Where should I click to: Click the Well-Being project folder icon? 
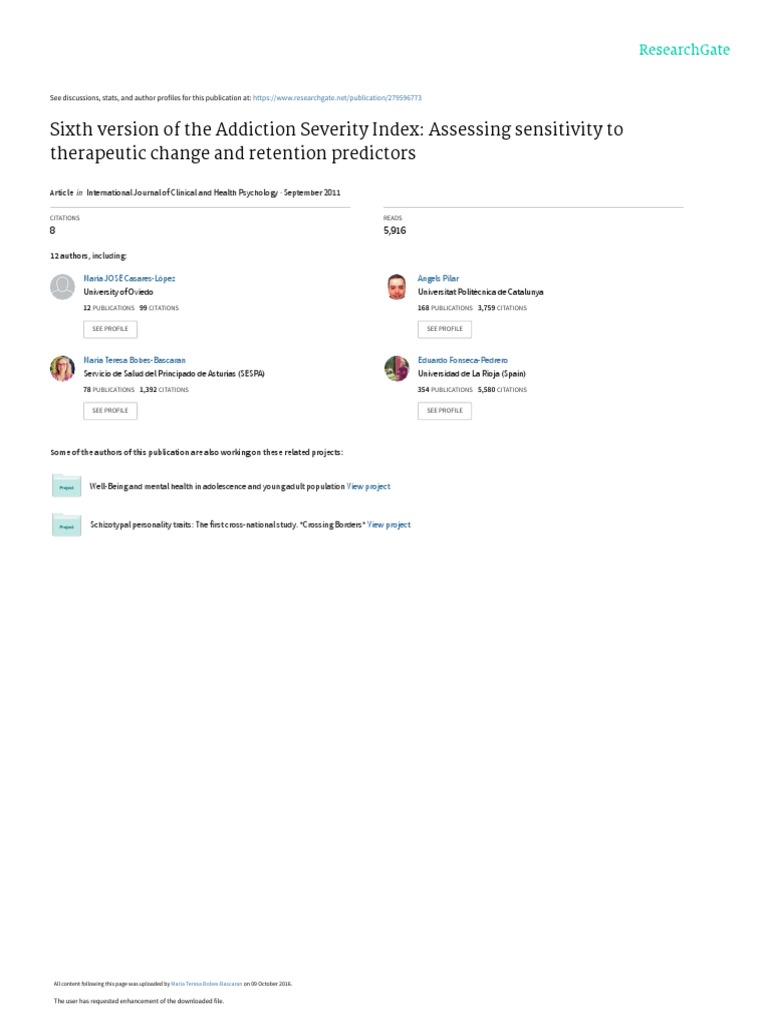(x=67, y=486)
